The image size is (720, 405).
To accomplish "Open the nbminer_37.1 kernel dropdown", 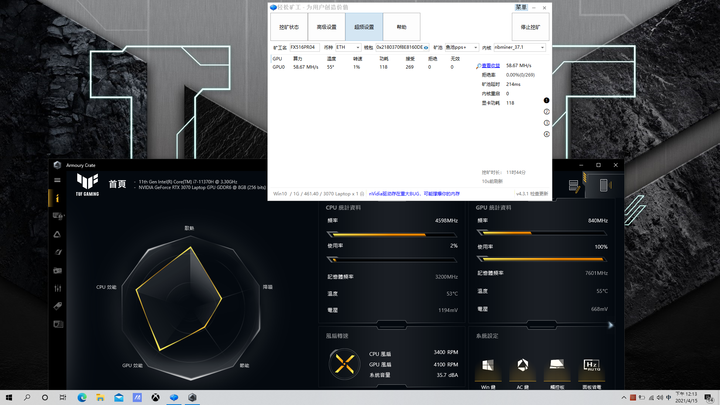I will point(519,47).
